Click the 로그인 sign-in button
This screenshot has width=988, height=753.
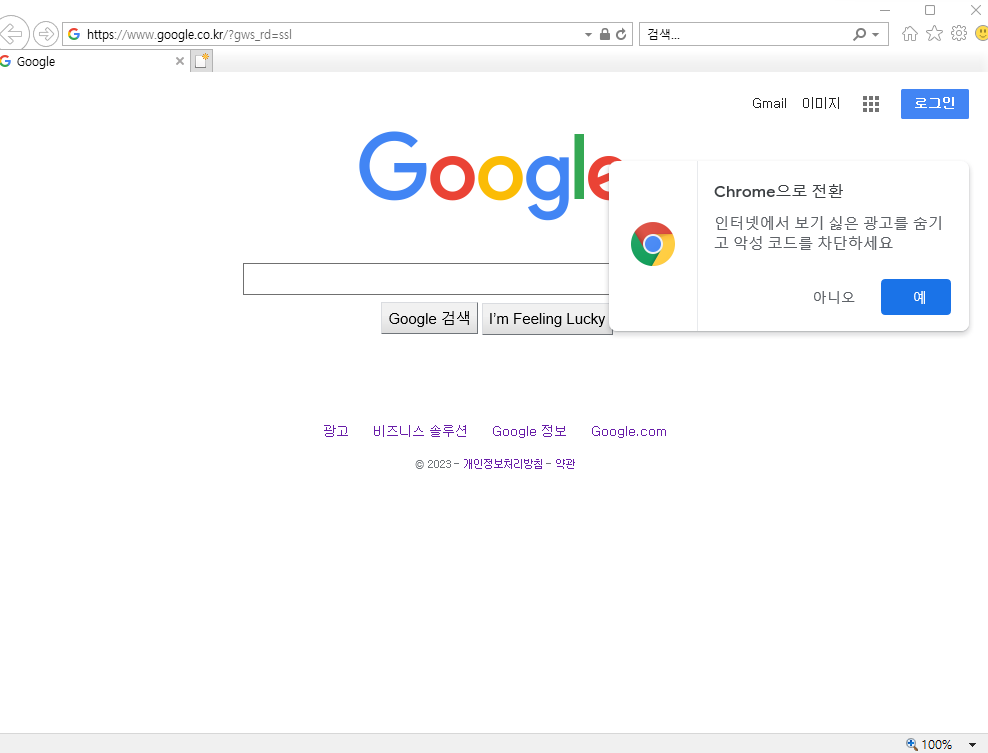[x=934, y=104]
